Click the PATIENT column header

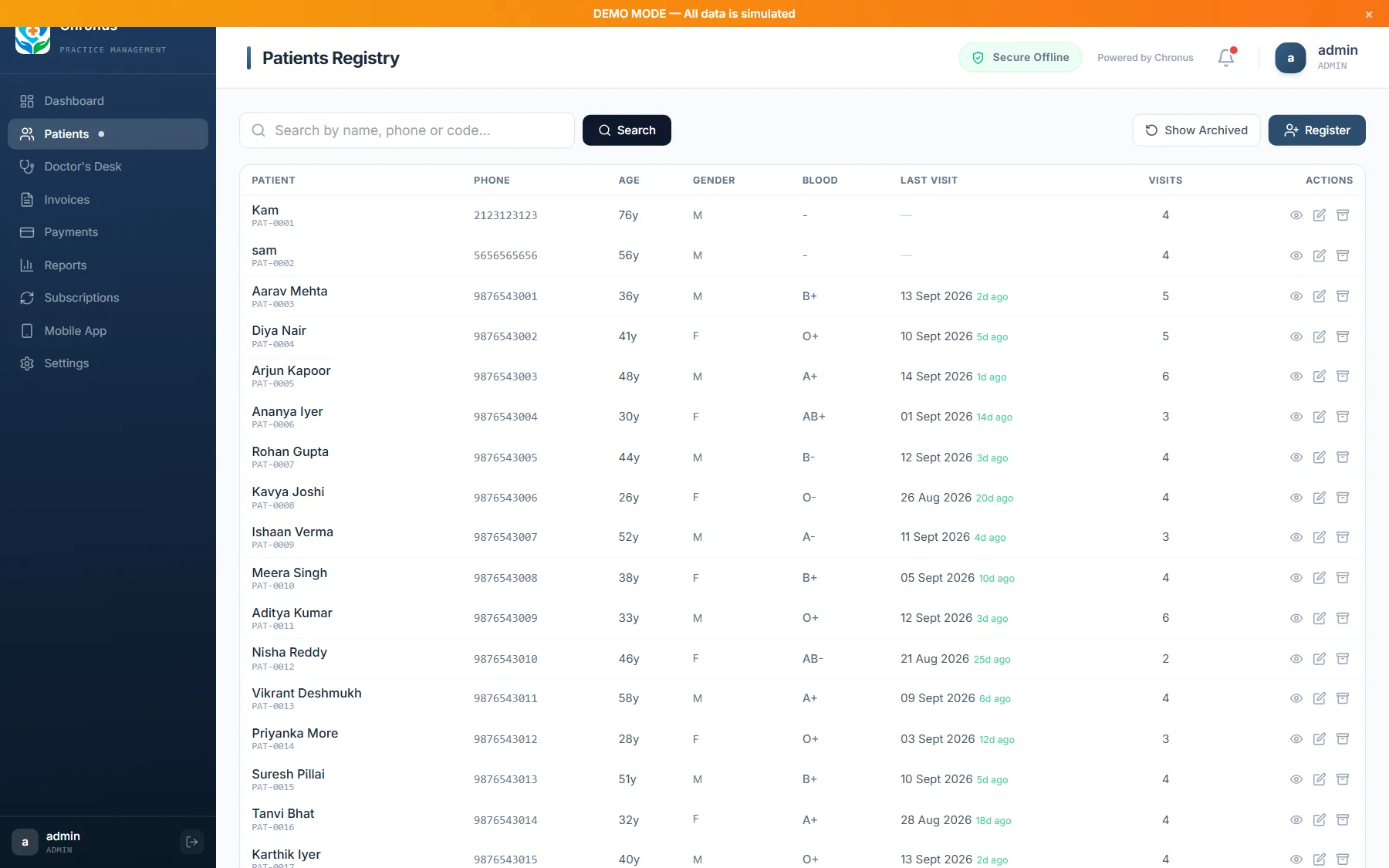tap(273, 181)
